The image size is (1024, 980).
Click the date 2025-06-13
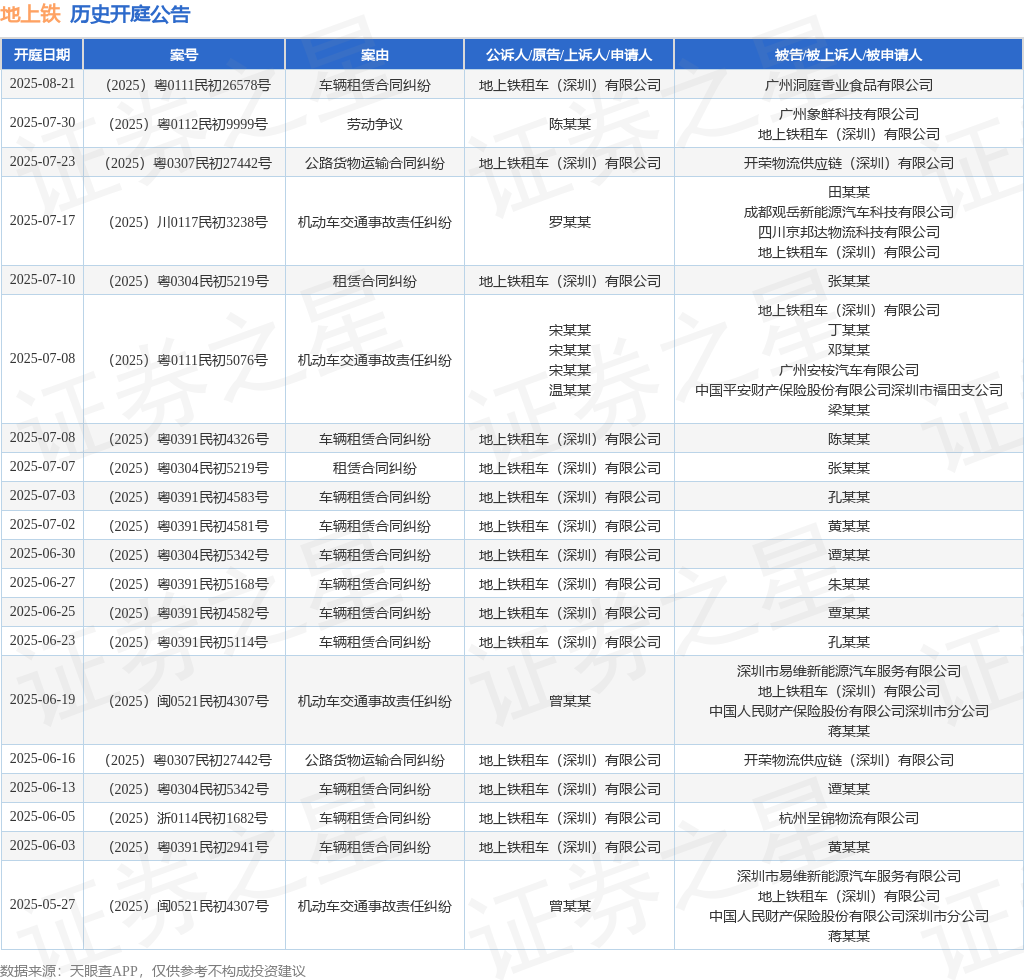(42, 788)
